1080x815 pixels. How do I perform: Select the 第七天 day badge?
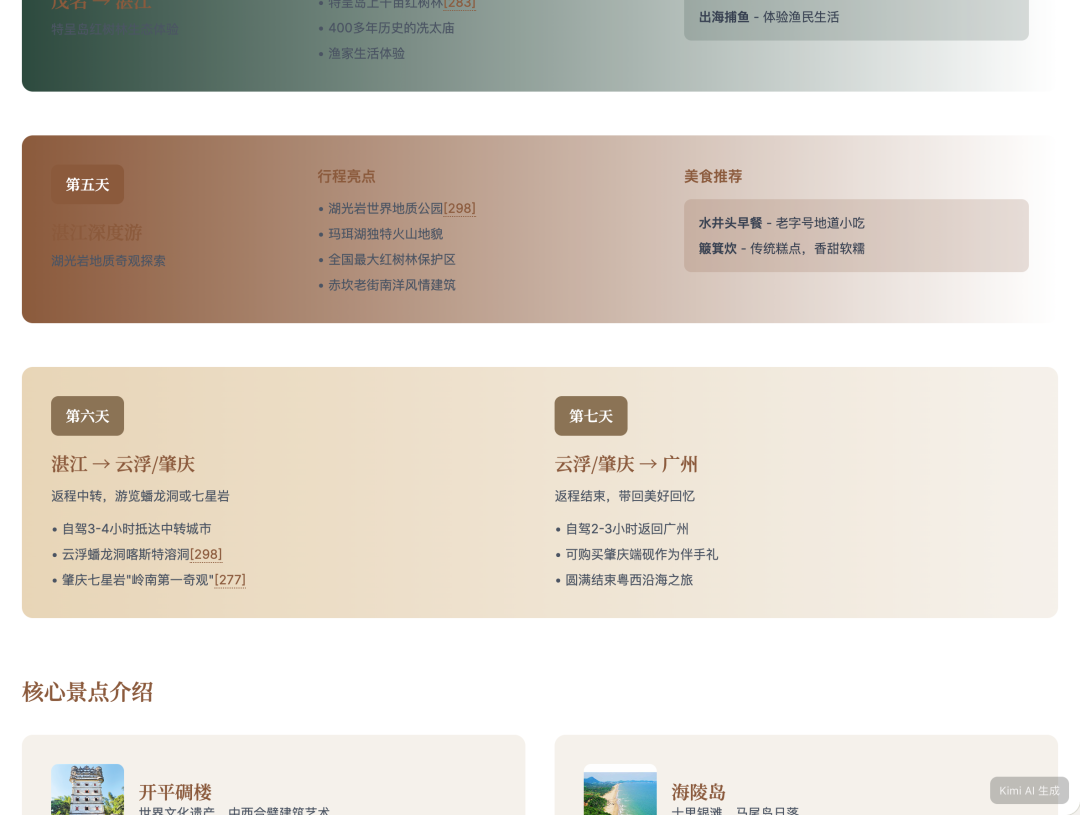pos(591,416)
